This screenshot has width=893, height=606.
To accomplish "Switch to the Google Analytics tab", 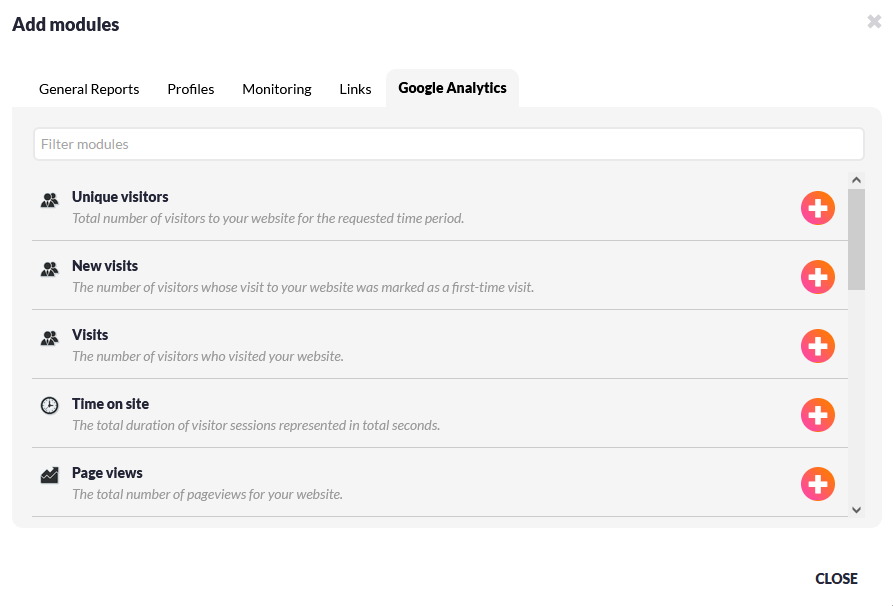I will click(452, 88).
